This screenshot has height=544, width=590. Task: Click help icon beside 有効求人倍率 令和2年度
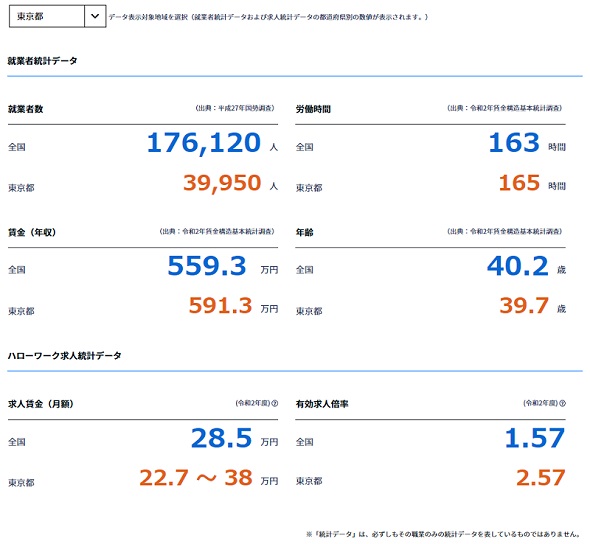tap(563, 403)
